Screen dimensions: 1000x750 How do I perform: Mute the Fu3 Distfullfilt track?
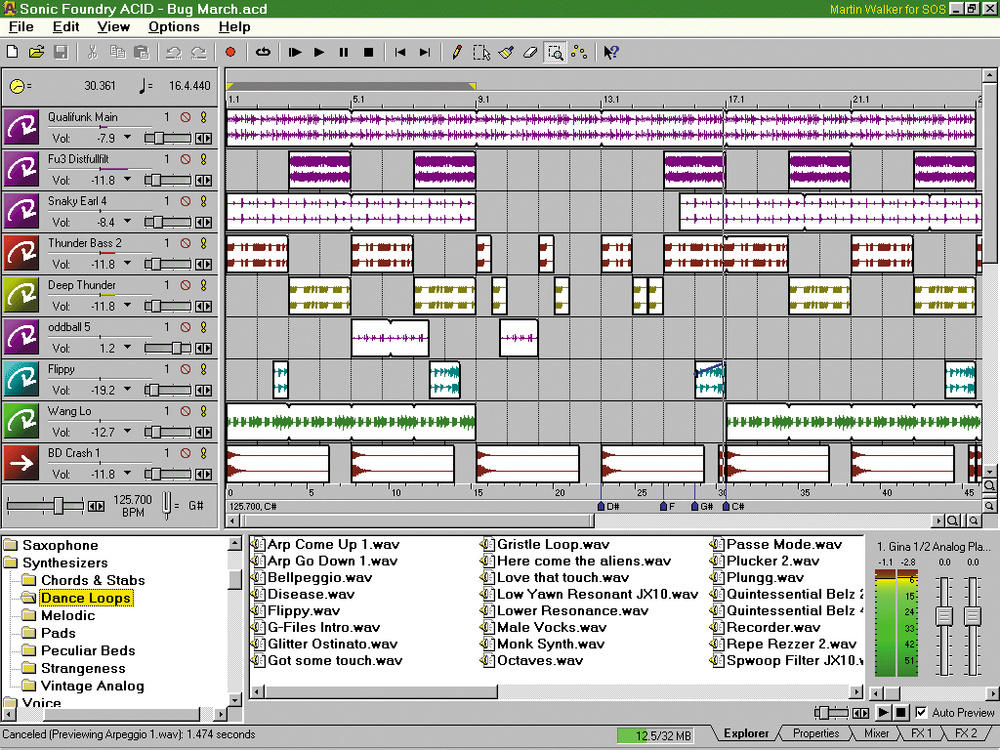pyautogui.click(x=186, y=159)
